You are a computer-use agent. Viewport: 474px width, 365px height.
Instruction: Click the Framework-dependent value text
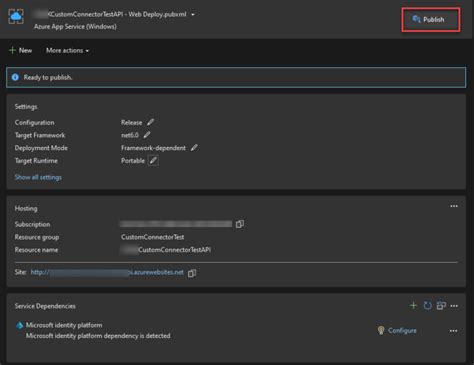[x=153, y=148]
